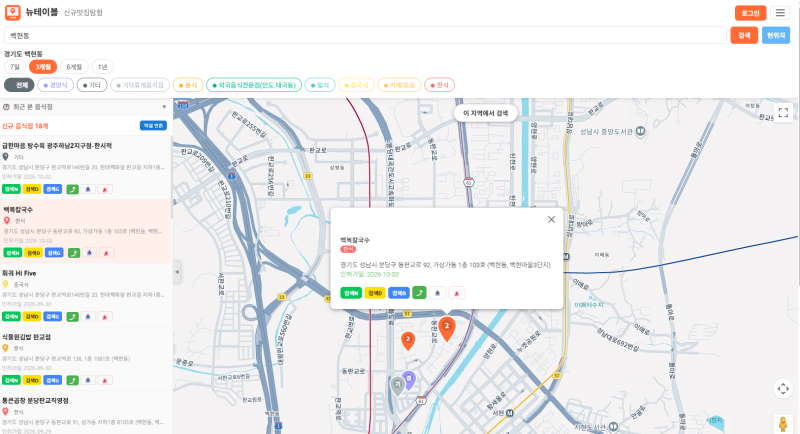
Task: Click directions icon for 급한마음 탕수육 row
Action: pos(72,189)
